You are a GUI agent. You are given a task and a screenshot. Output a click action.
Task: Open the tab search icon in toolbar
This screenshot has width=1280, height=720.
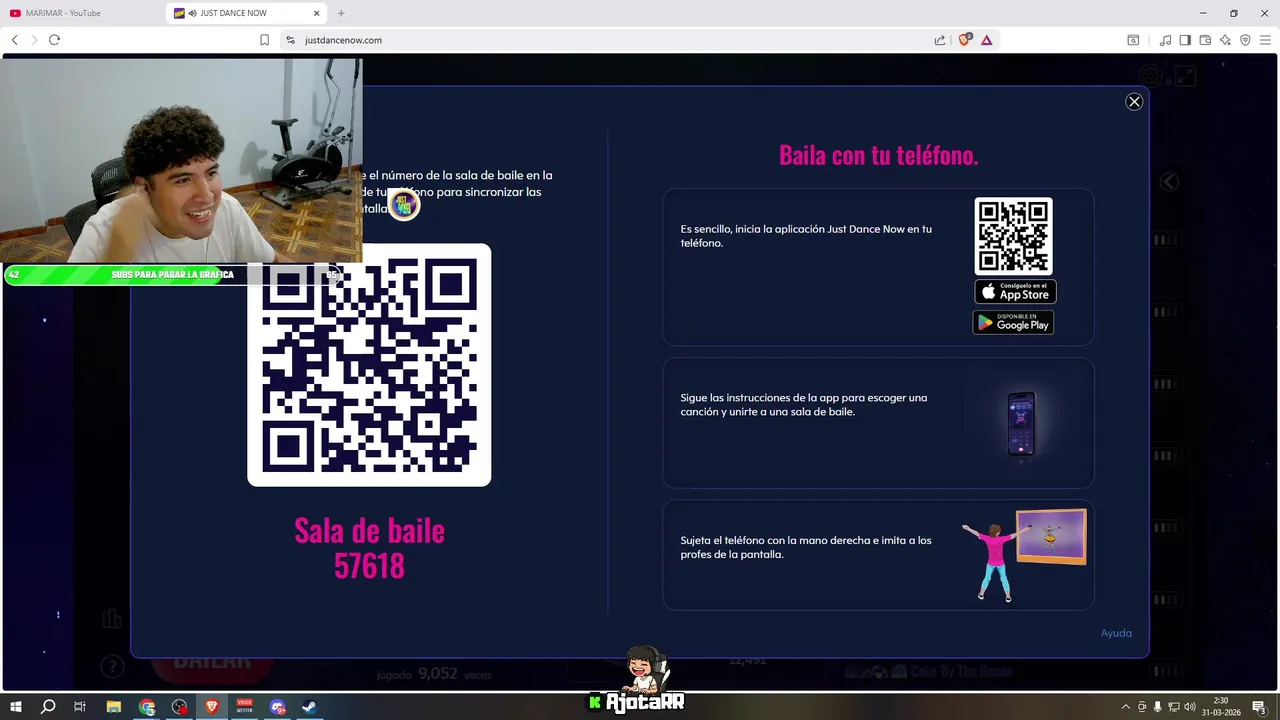coord(1133,40)
